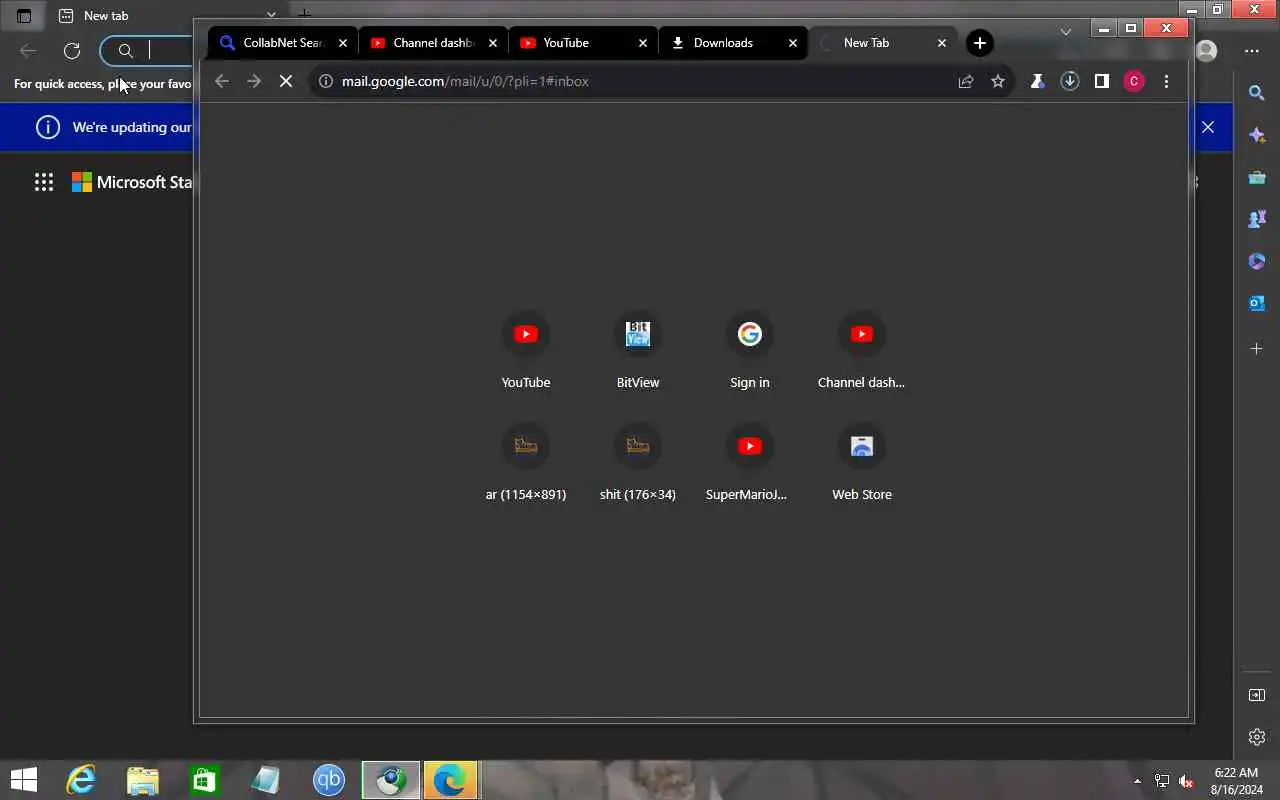
Task: Toggle the Chrome side panel
Action: click(x=1102, y=81)
